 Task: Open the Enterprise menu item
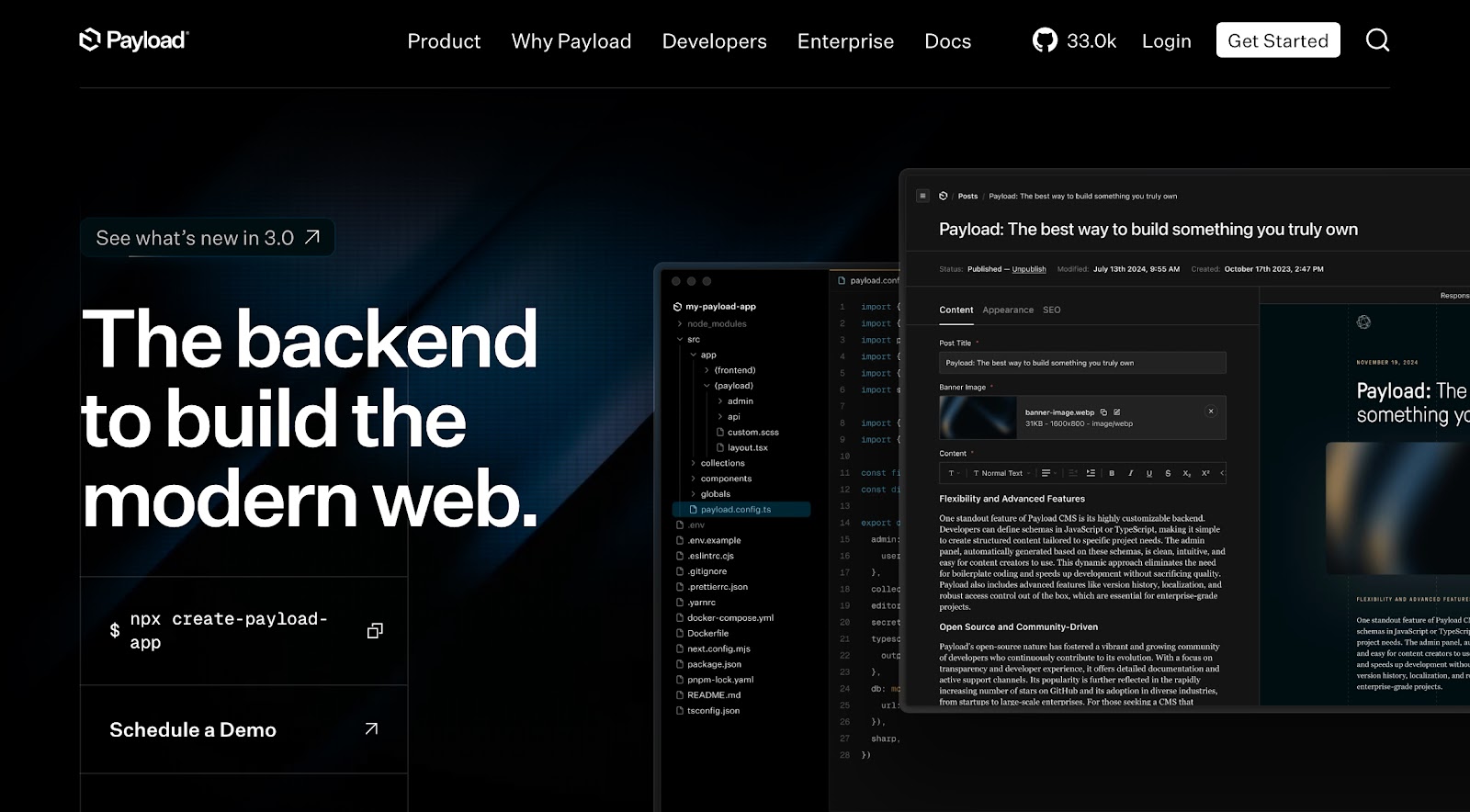click(845, 41)
